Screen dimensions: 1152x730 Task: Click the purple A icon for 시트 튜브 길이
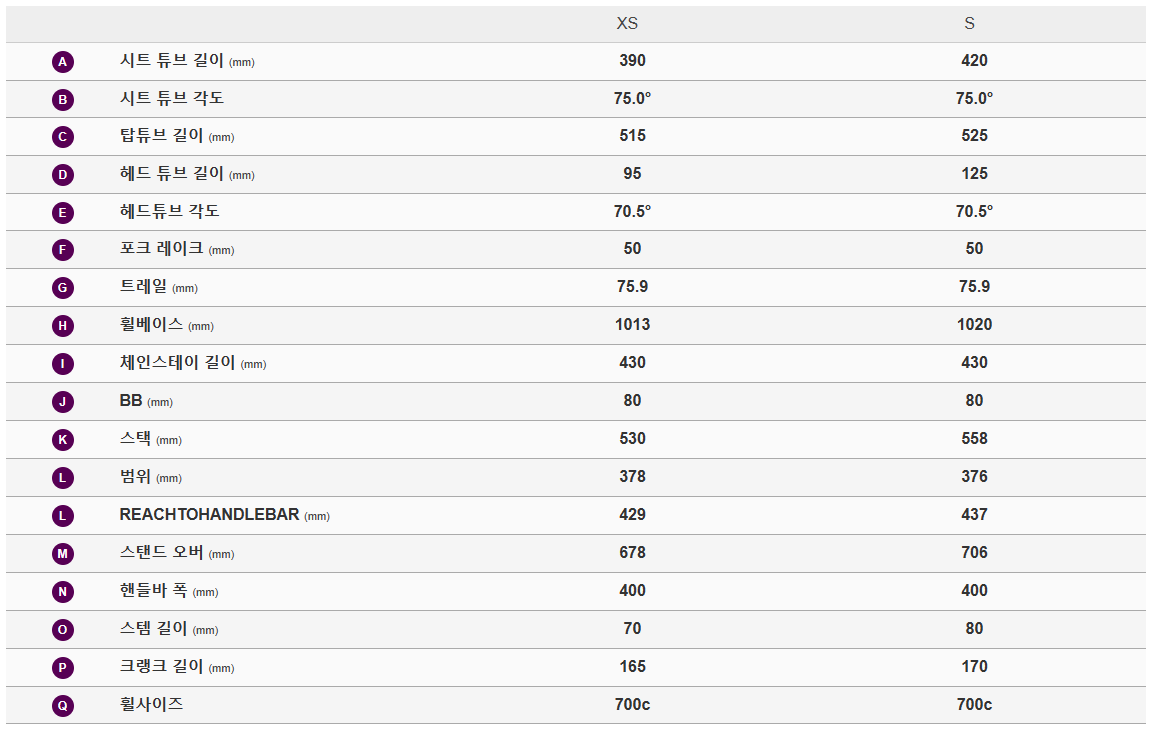(x=63, y=62)
